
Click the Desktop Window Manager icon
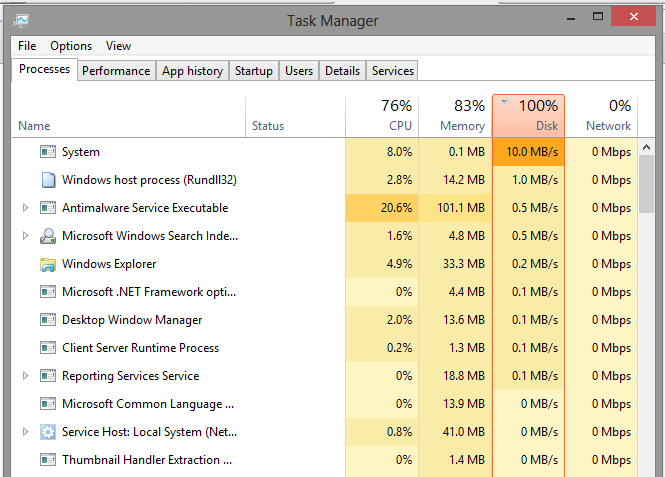tap(47, 320)
